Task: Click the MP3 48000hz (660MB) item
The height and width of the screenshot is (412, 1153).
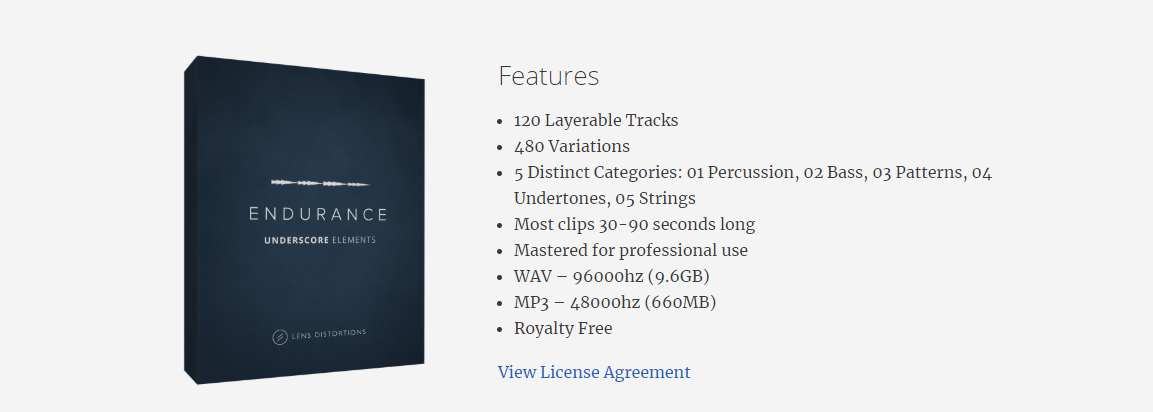Action: [x=615, y=302]
